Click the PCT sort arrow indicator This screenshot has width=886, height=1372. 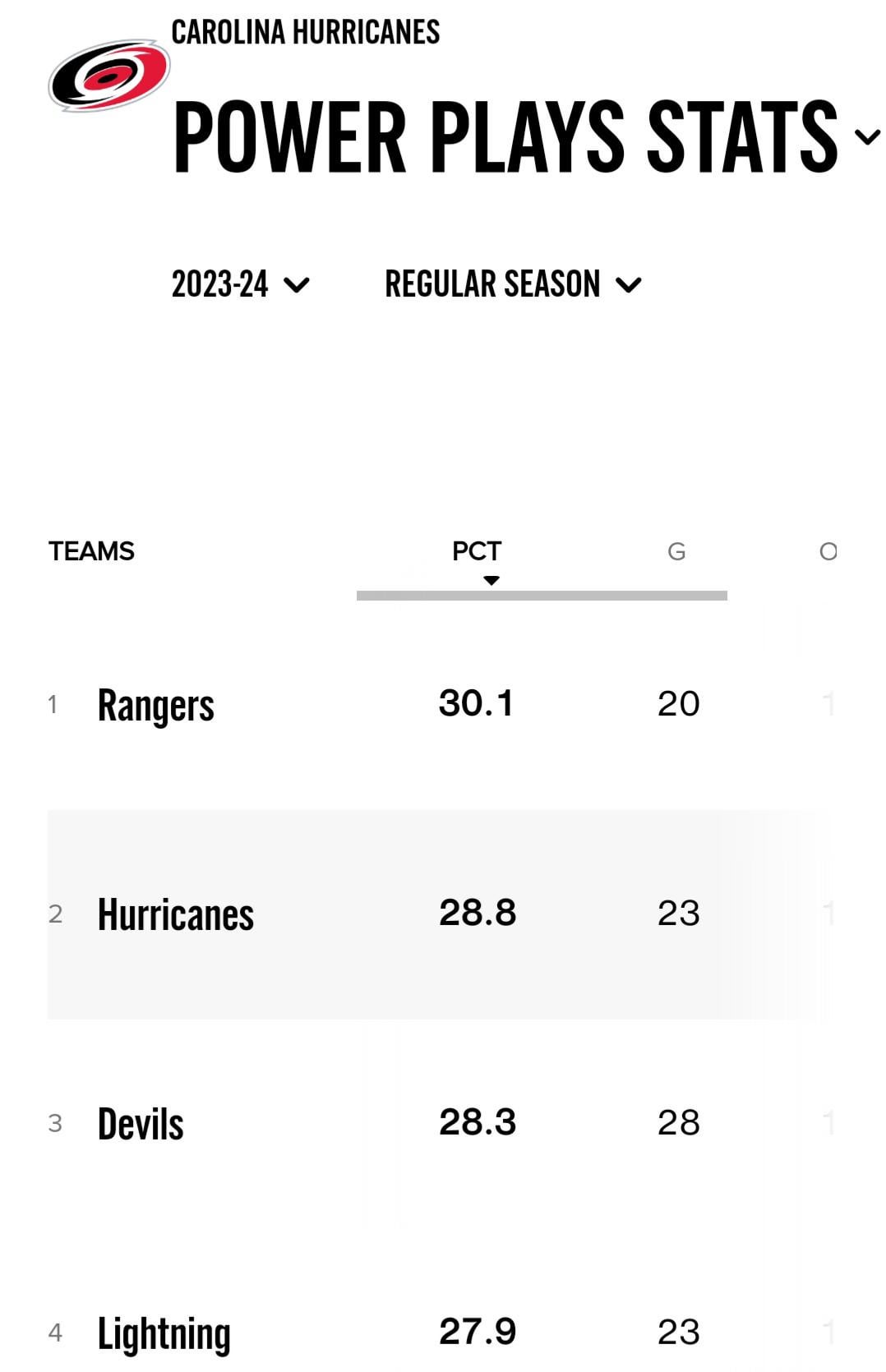(491, 580)
